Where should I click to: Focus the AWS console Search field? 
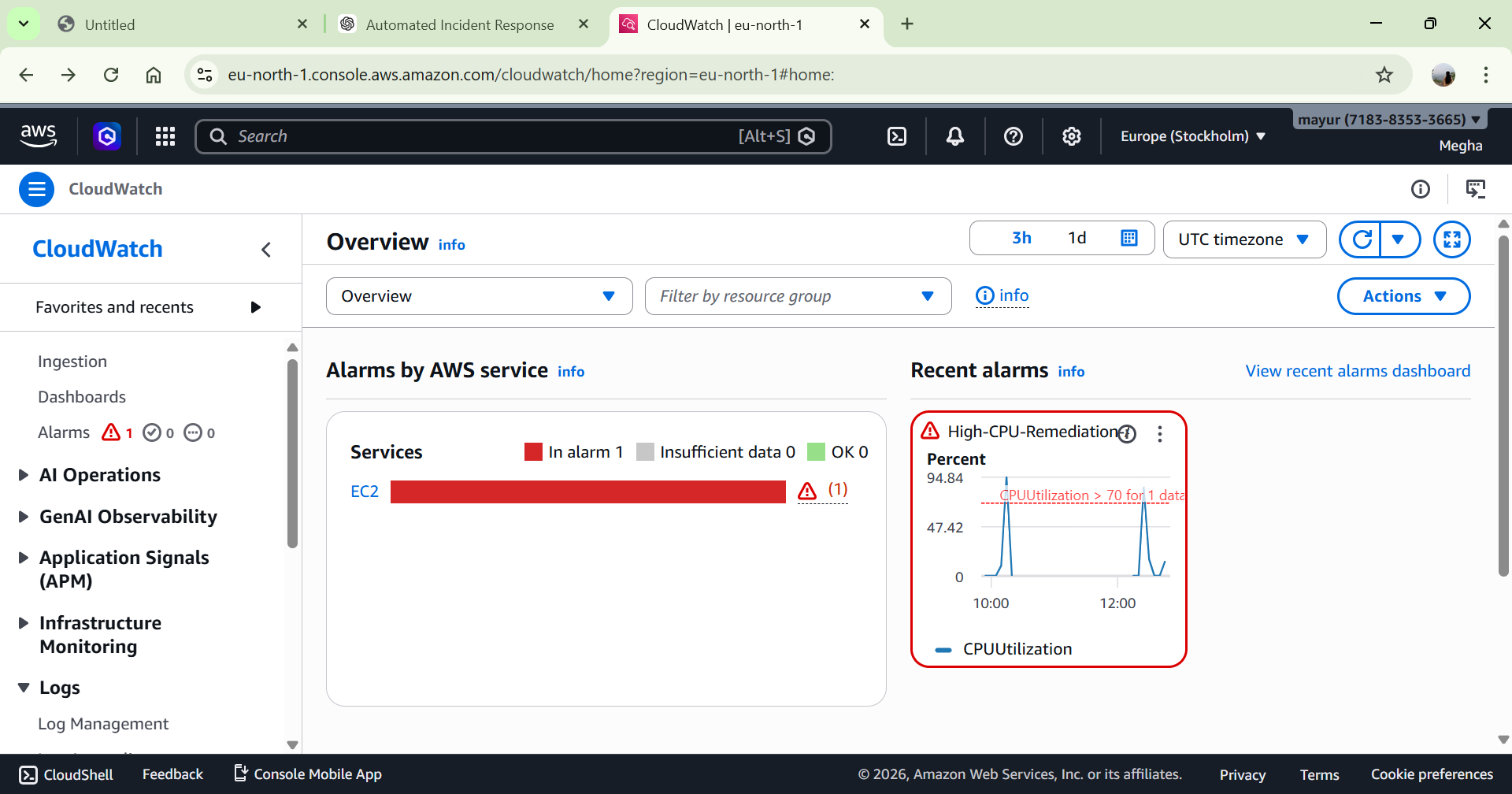(x=513, y=136)
